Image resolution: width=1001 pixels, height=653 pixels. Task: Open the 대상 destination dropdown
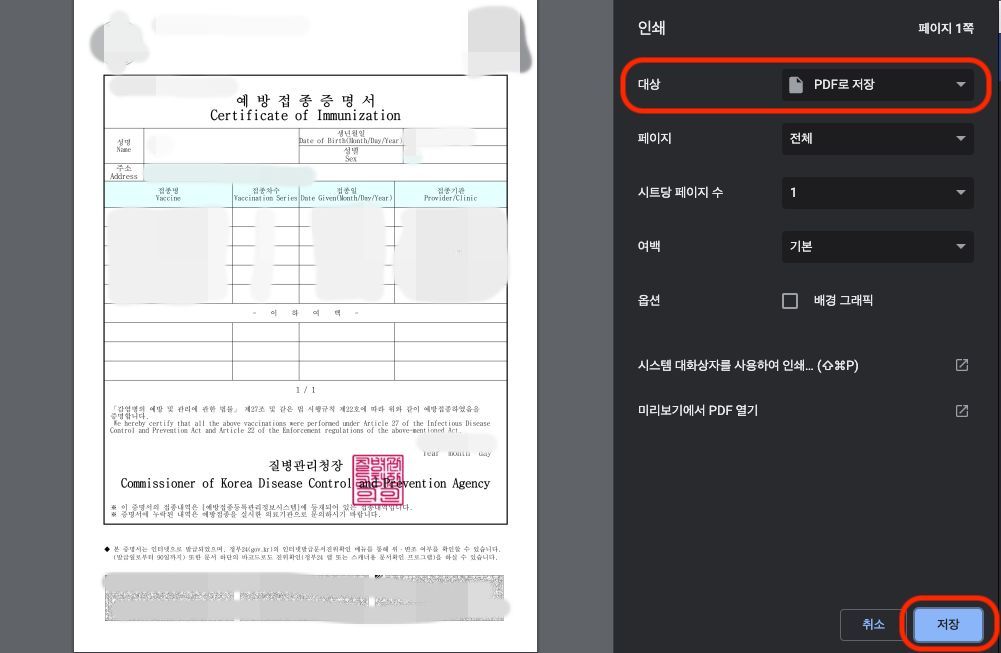878,85
